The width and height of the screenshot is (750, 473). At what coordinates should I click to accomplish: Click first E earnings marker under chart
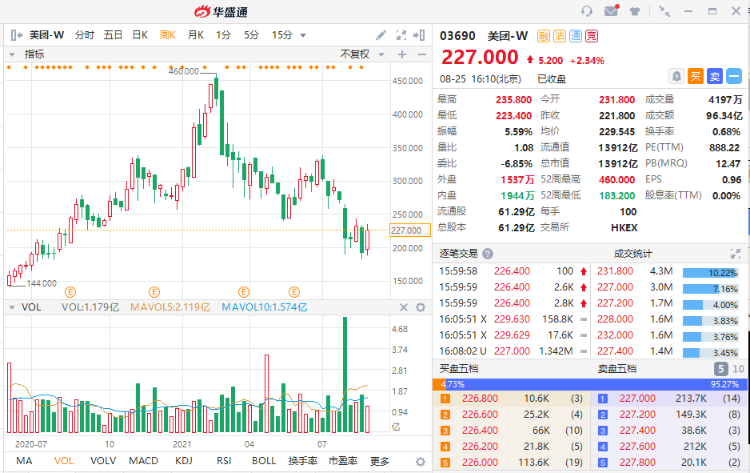click(70, 292)
